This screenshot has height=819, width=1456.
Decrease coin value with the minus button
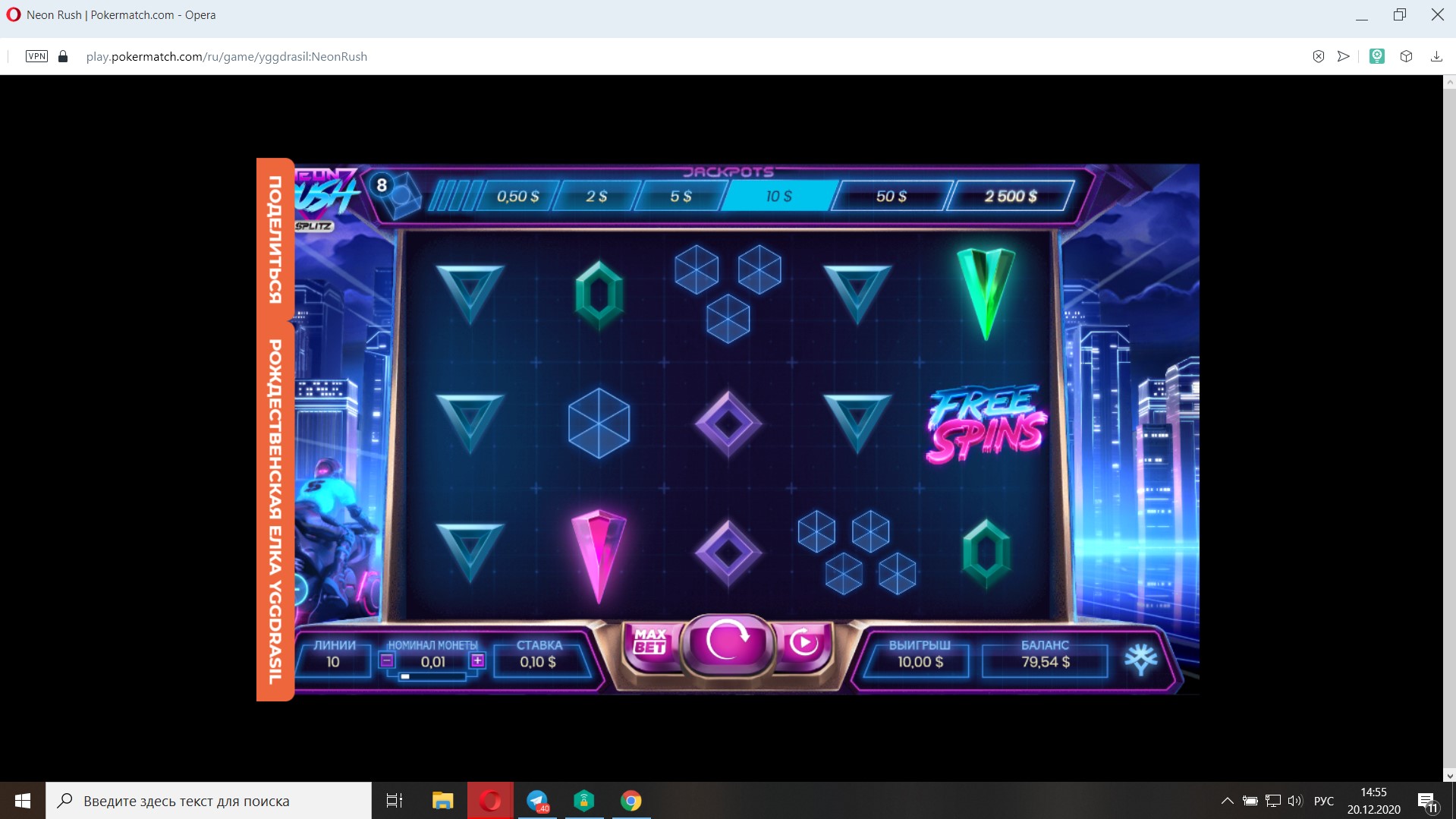(387, 660)
